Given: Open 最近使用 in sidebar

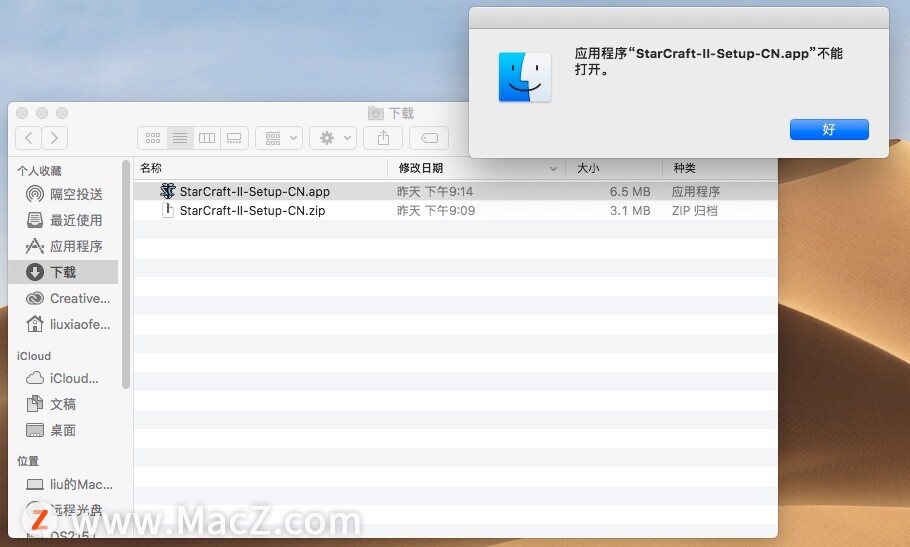Looking at the screenshot, I should click(65, 220).
